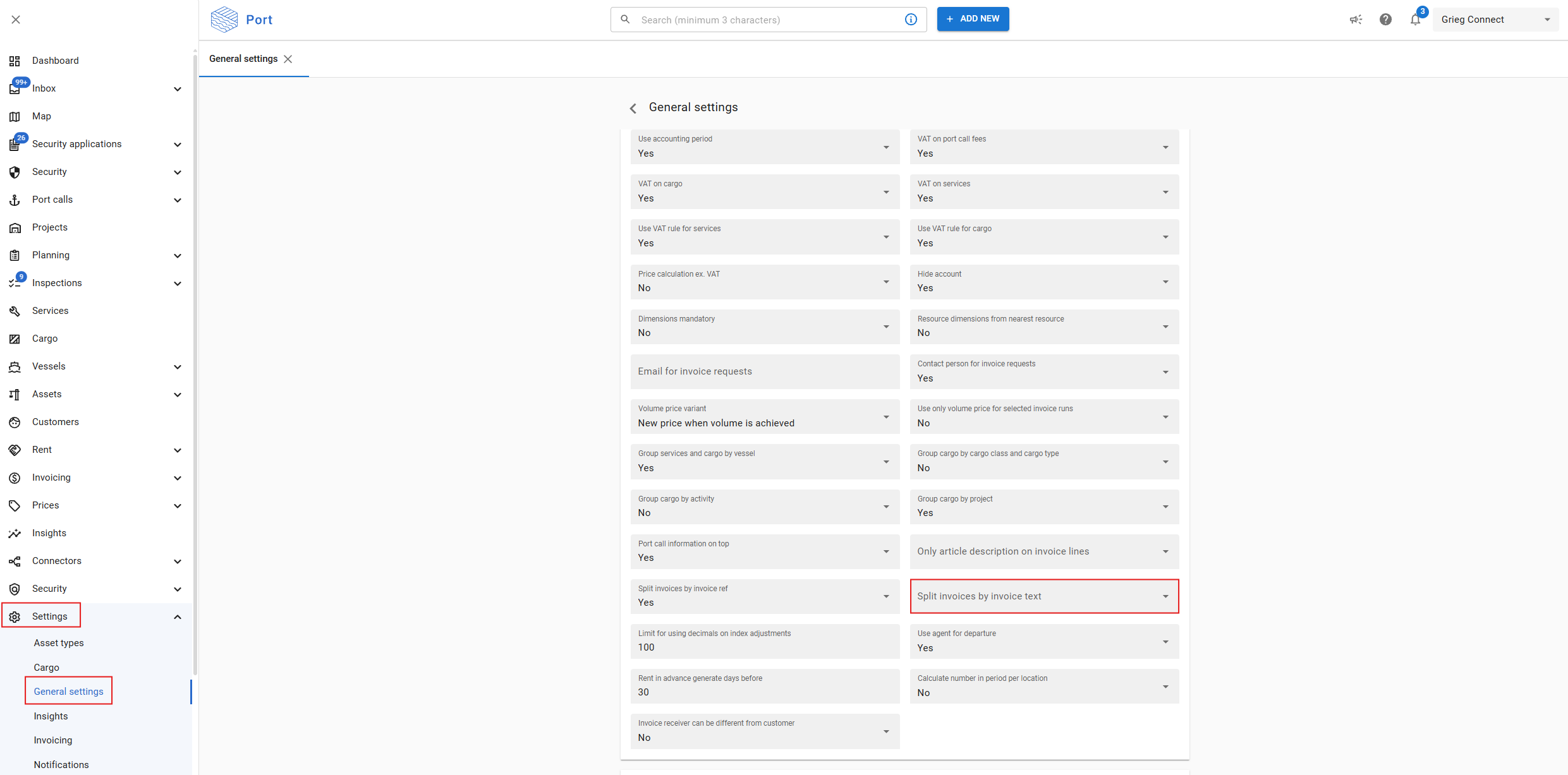Click the Port logo icon
This screenshot has height=775, width=1568.
point(224,20)
